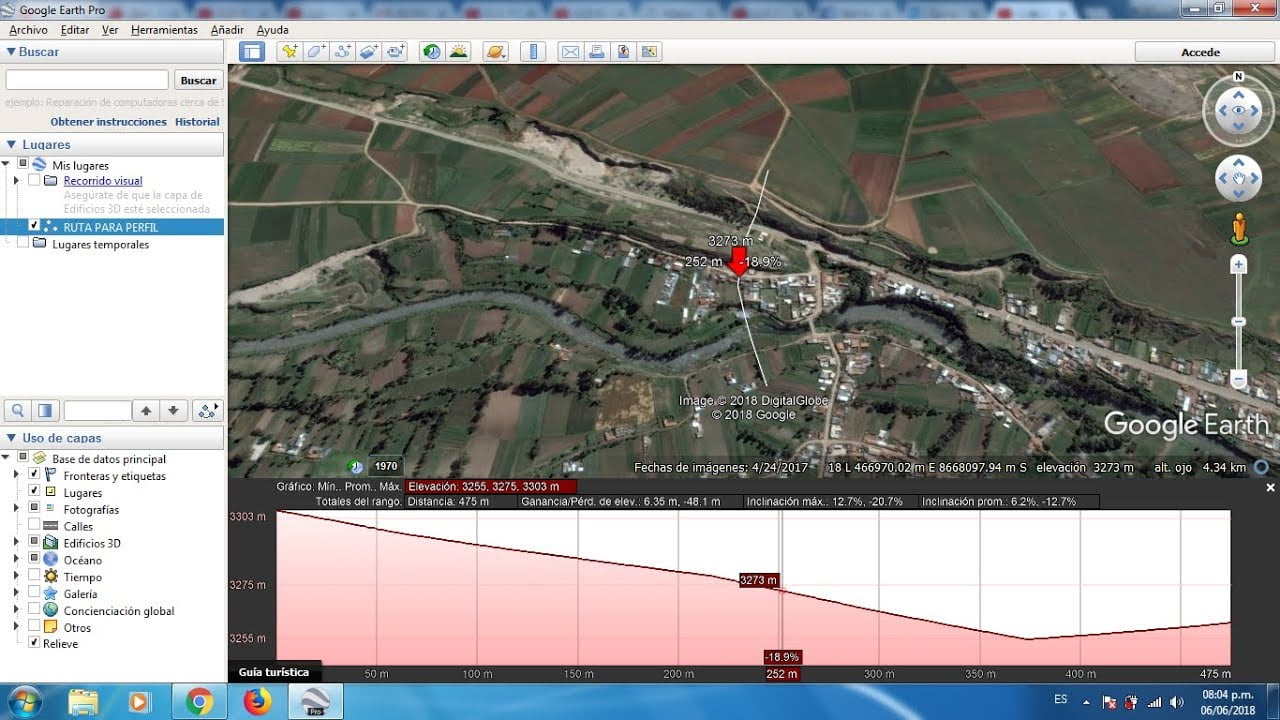Click the zoom out minus button
The height and width of the screenshot is (720, 1280).
click(x=1239, y=379)
